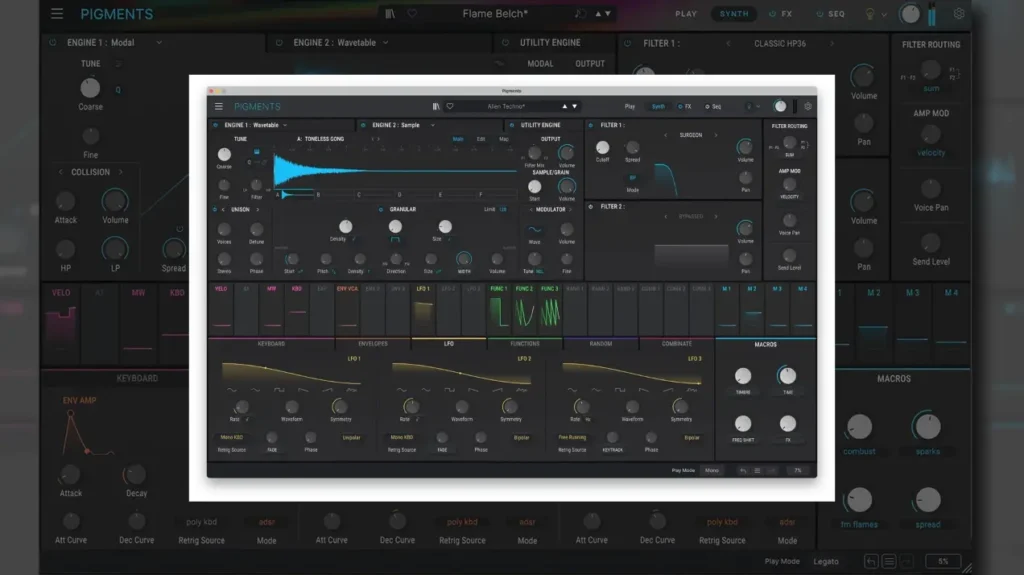
Task: Switch to Functions modulation tab
Action: (x=525, y=344)
